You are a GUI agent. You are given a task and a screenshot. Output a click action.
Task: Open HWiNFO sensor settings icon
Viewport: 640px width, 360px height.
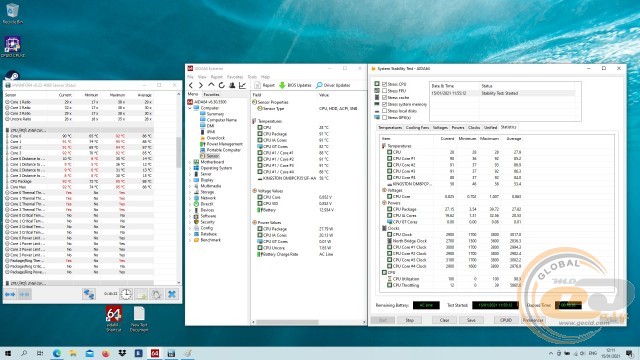156,294
